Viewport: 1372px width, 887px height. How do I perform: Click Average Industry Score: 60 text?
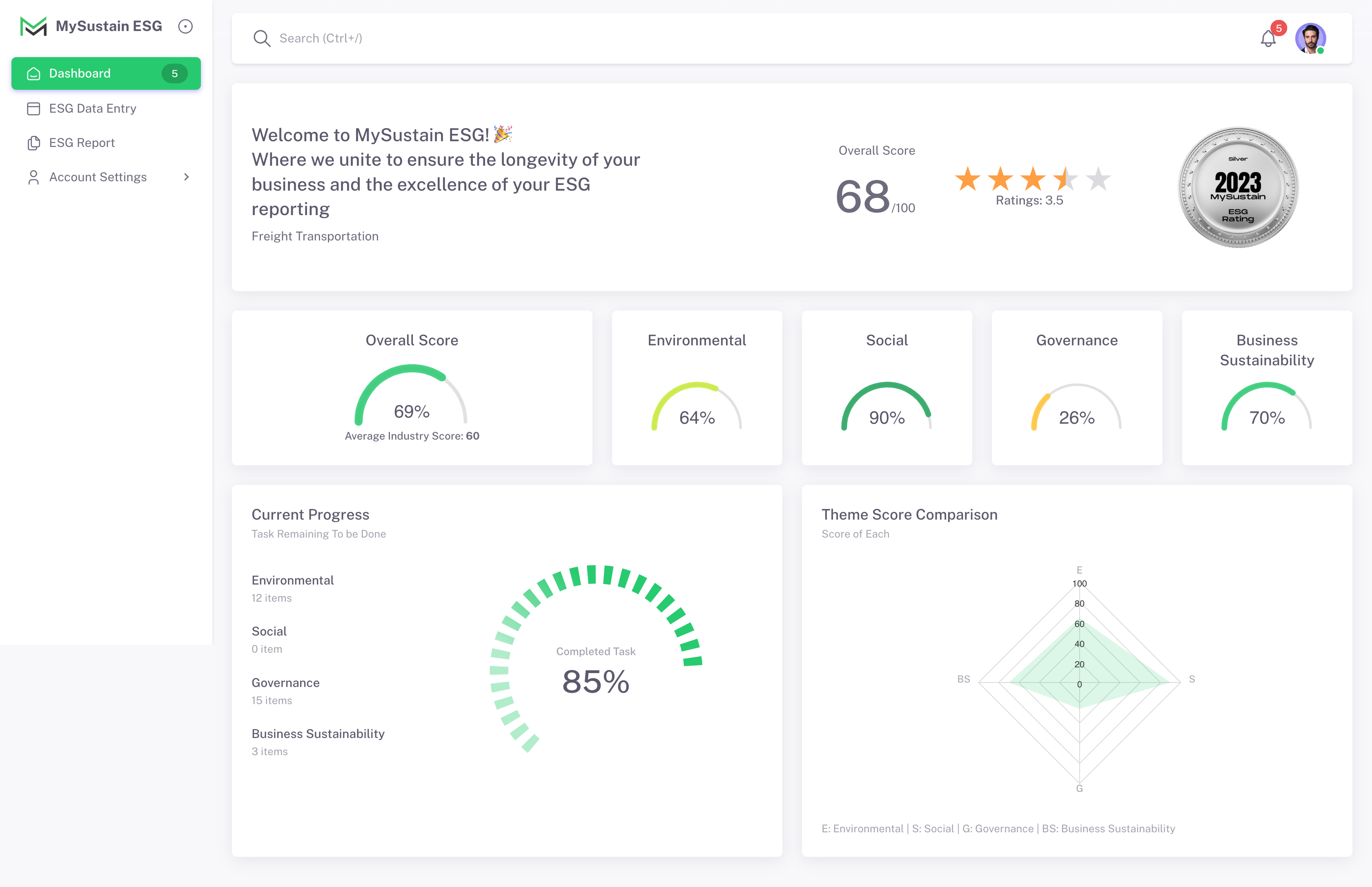click(x=412, y=436)
